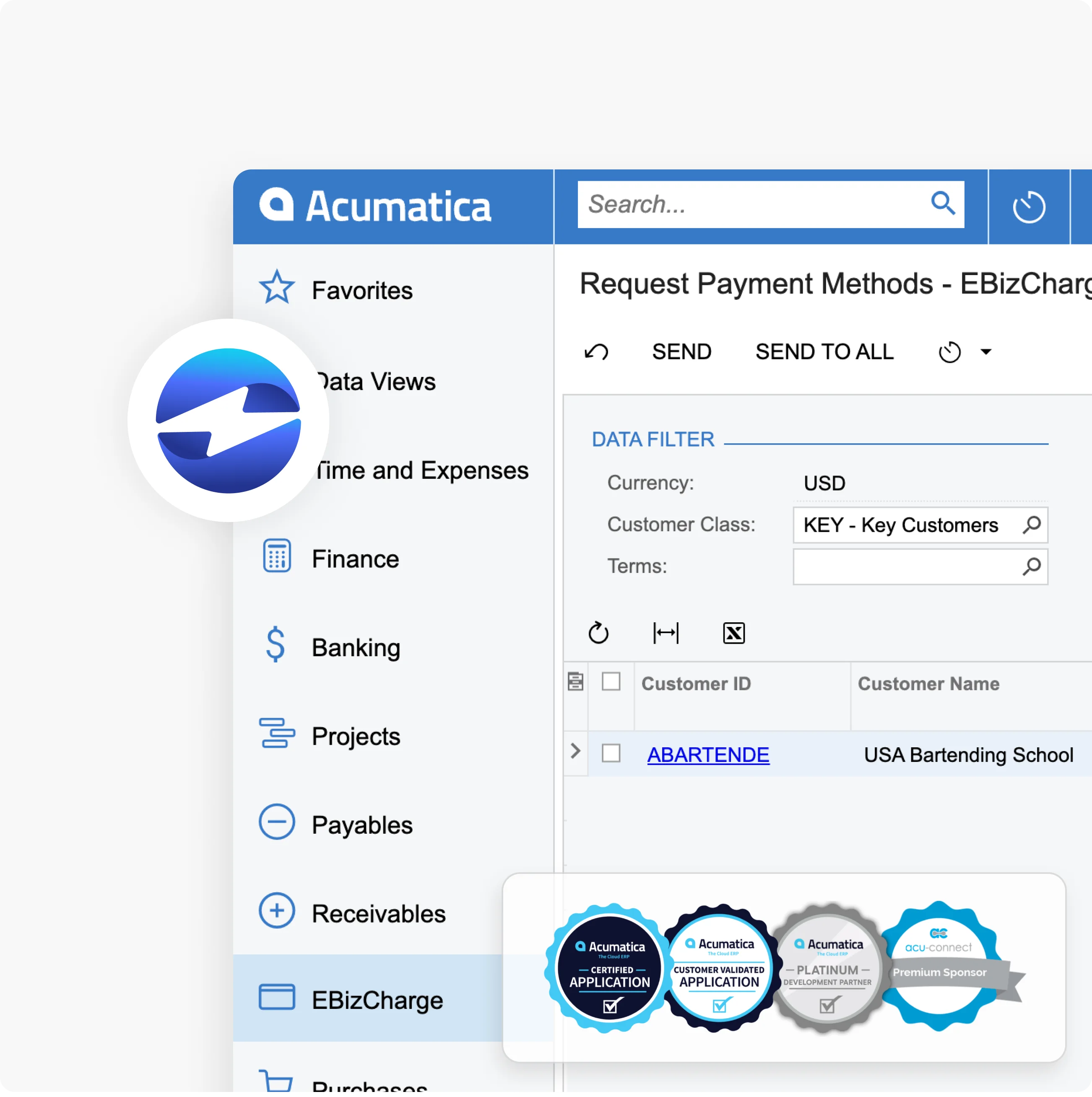Click the EBizCharge credit card icon
The width and height of the screenshot is (1092, 1097).
coord(276,997)
